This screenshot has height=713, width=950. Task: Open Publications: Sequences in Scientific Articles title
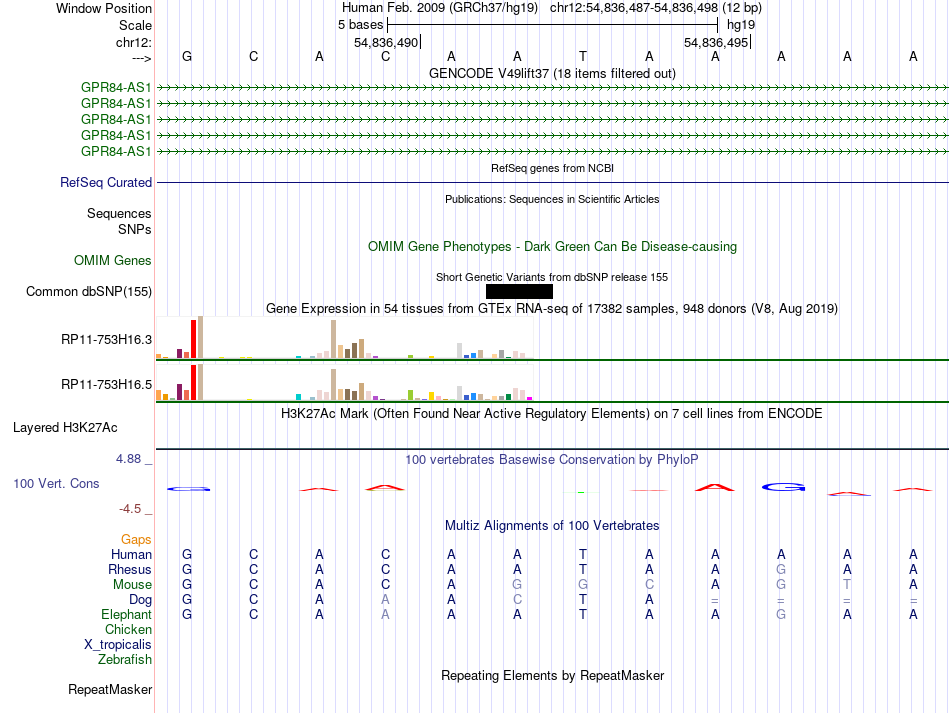click(552, 199)
